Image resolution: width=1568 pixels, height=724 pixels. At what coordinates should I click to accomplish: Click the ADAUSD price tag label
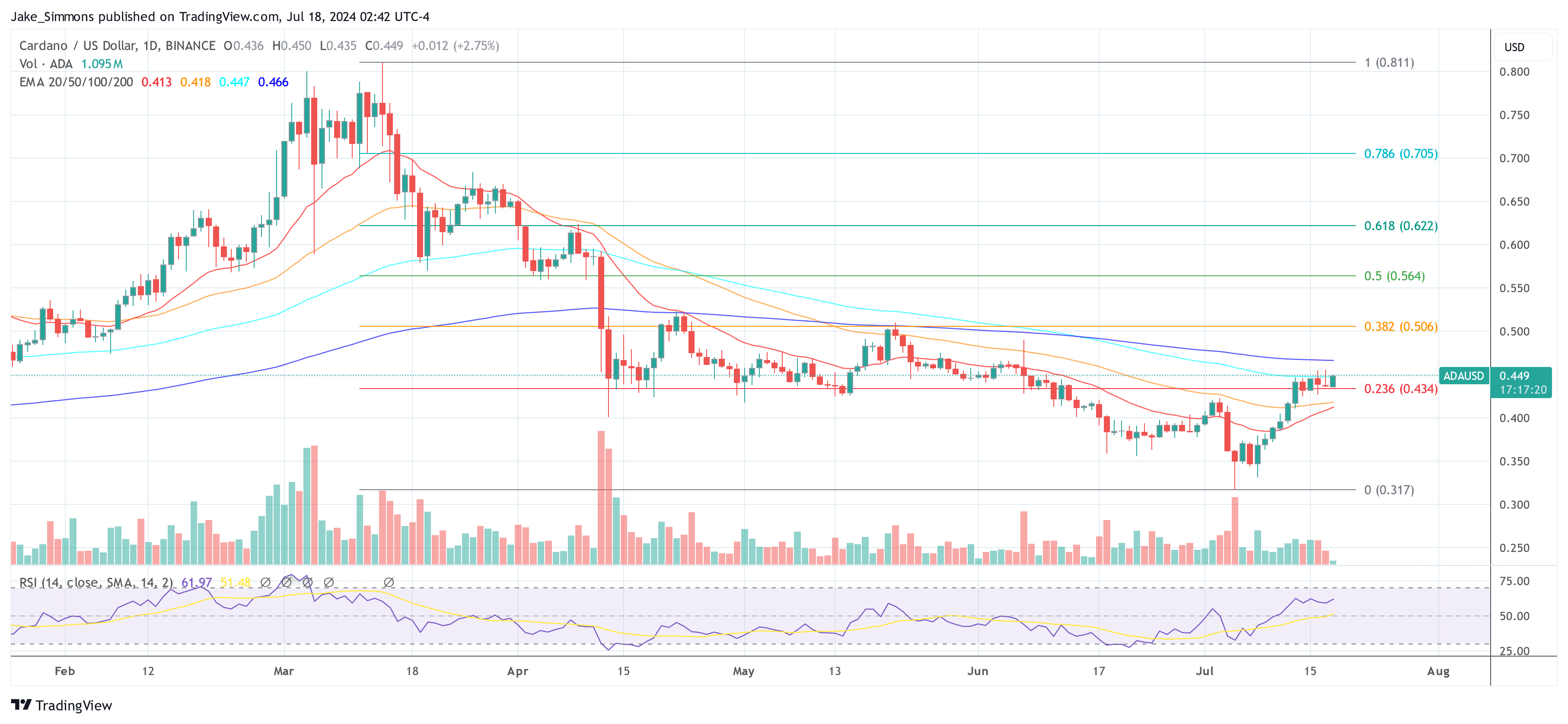[1463, 376]
